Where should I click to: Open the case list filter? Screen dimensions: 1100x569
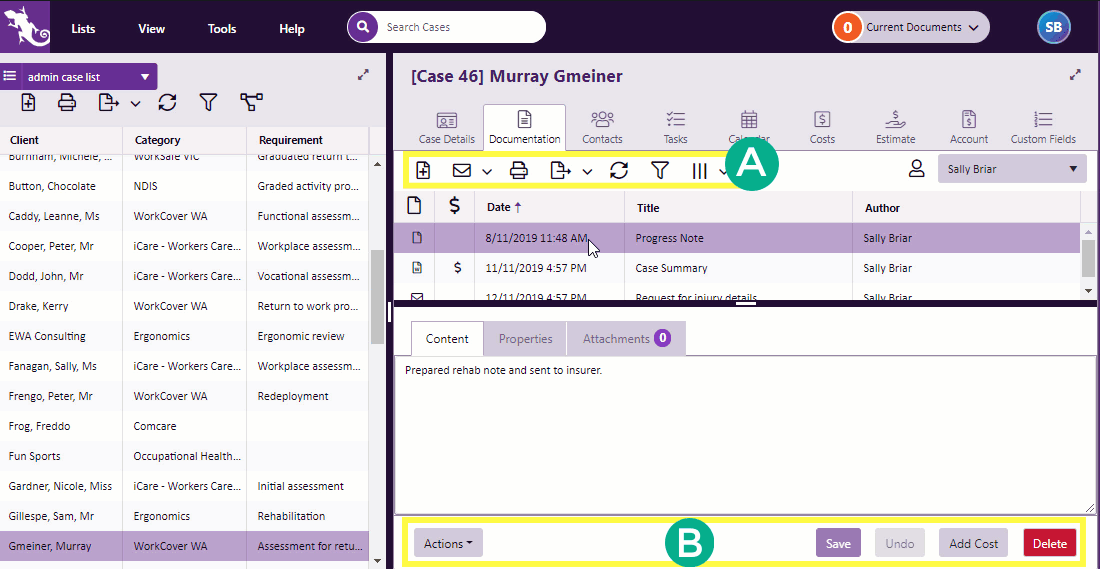coord(208,102)
